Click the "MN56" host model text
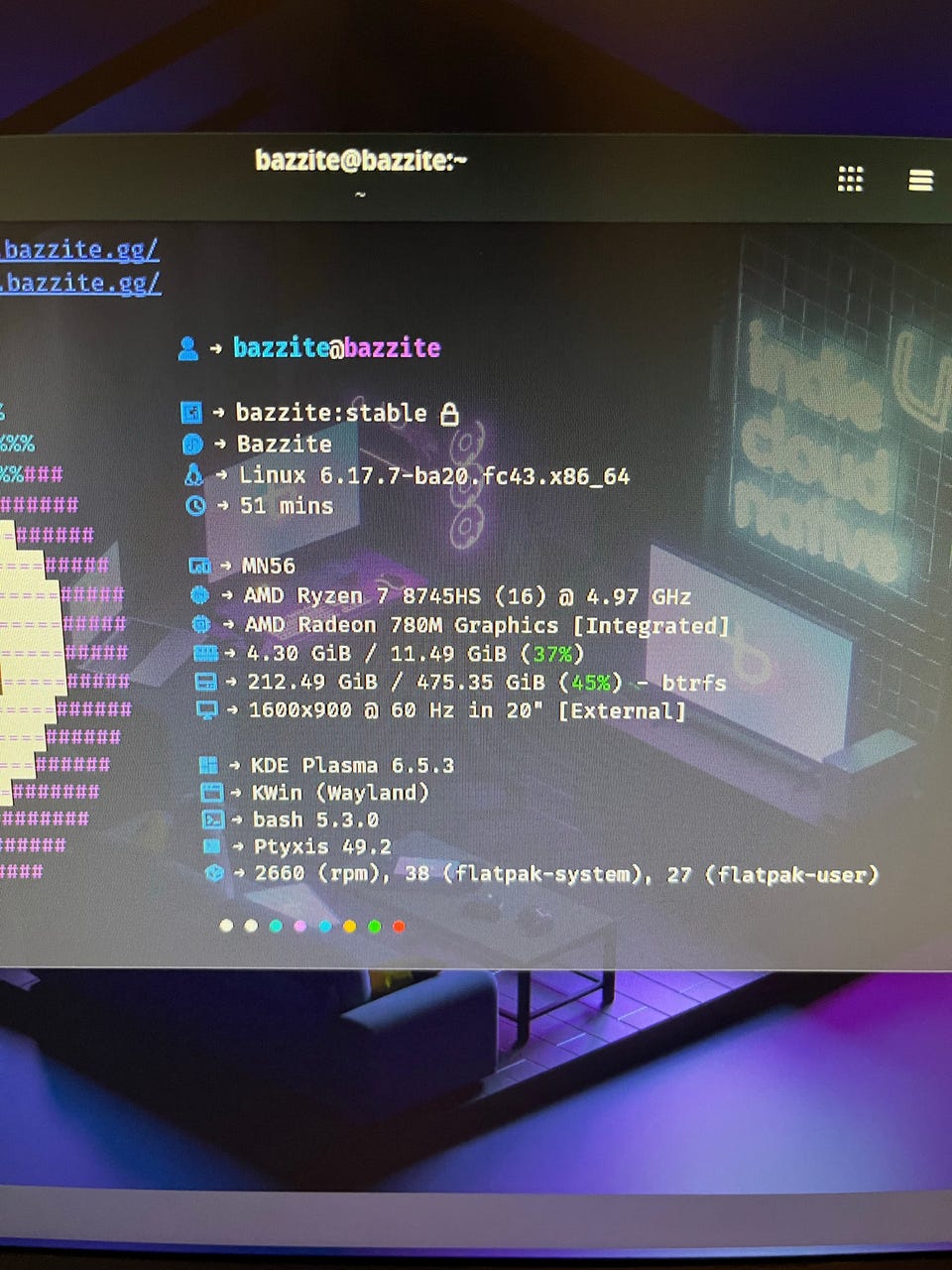 (x=269, y=566)
